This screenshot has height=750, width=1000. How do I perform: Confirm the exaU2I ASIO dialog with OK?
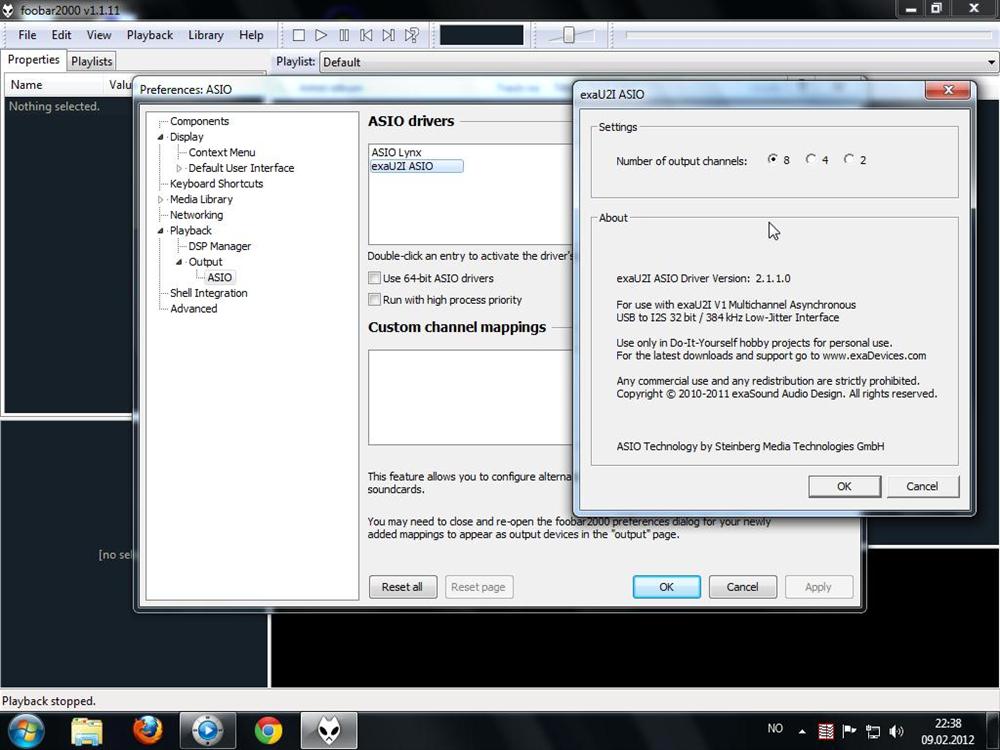[x=844, y=486]
